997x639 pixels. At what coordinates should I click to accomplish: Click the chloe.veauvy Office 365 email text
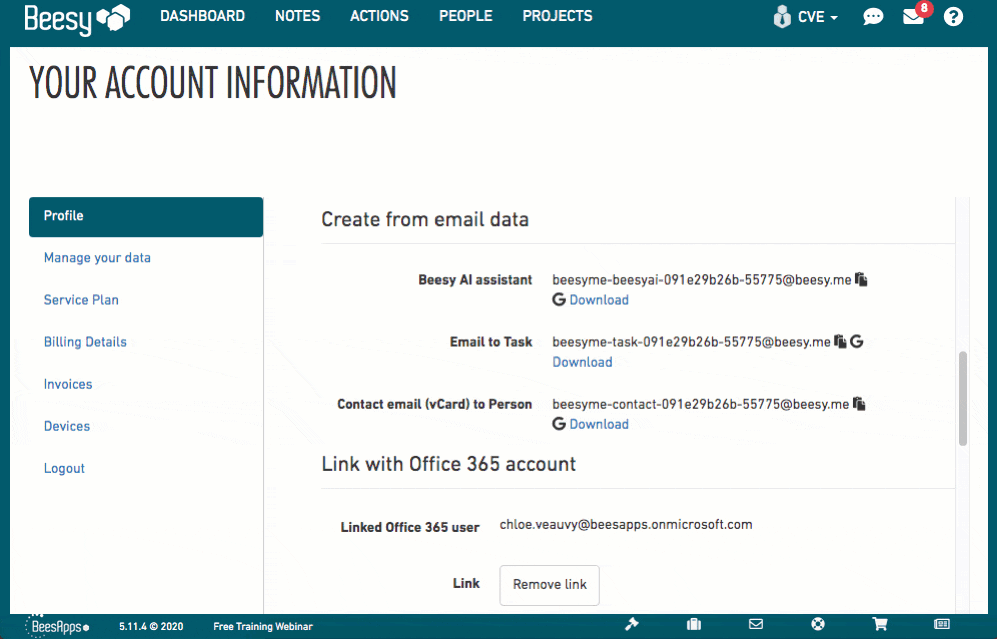pyautogui.click(x=626, y=525)
